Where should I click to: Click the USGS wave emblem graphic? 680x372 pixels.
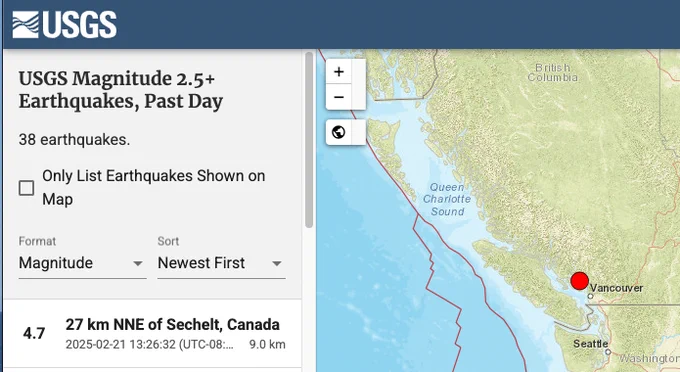25,25
